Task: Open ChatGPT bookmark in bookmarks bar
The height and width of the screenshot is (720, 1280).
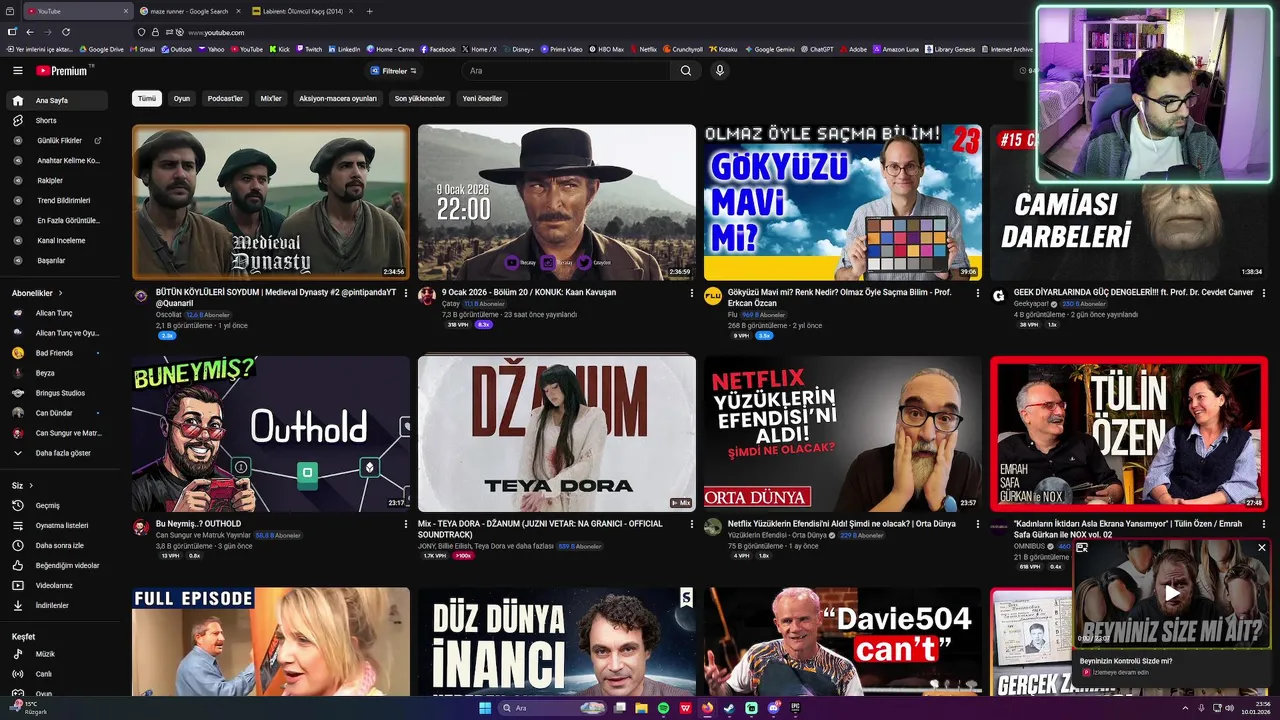Action: (x=816, y=49)
